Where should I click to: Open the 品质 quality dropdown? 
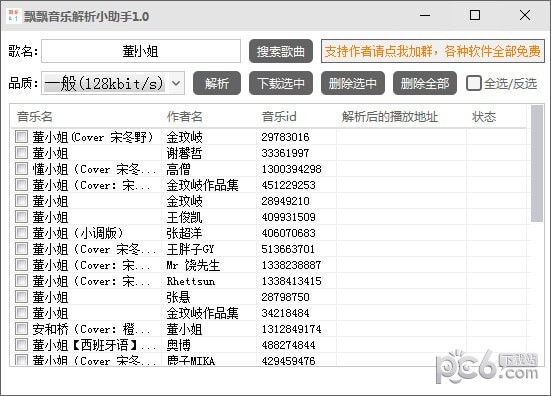click(x=113, y=83)
